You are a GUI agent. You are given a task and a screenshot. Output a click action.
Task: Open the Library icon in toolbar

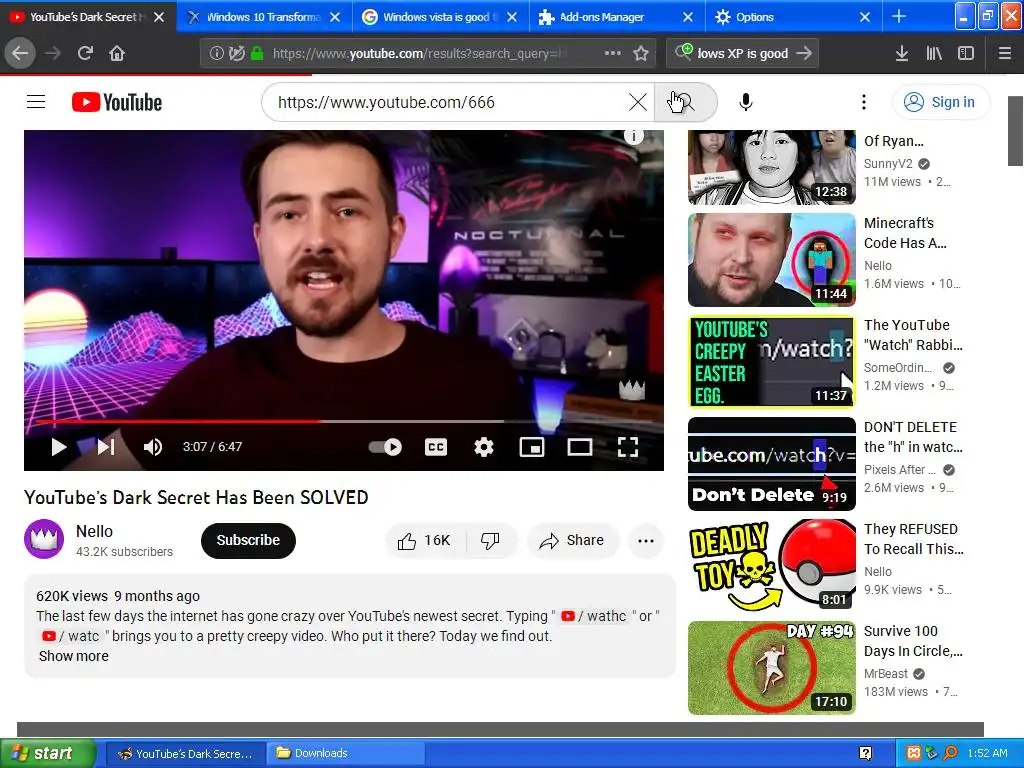pos(934,53)
